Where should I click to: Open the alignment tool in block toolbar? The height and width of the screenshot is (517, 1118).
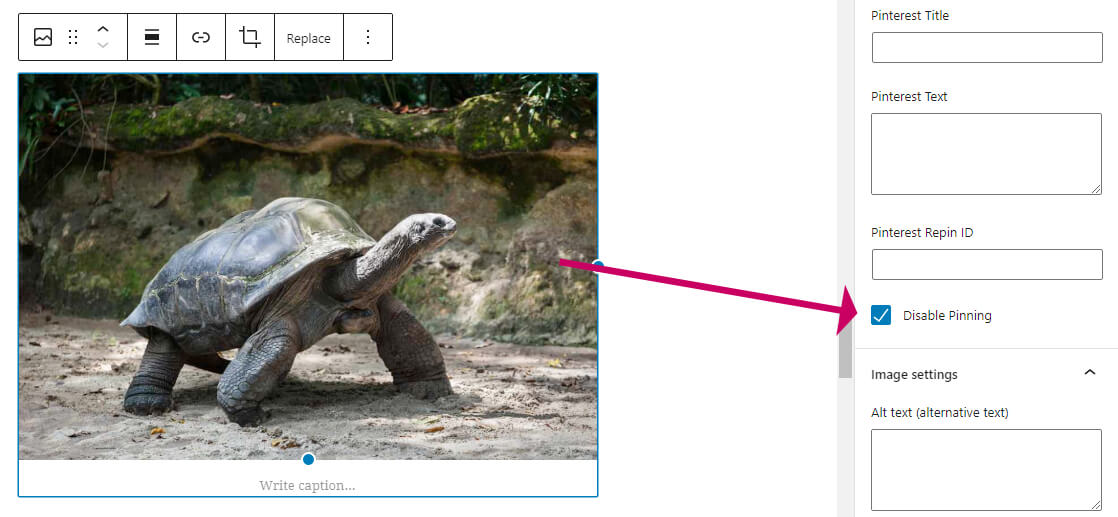point(152,38)
